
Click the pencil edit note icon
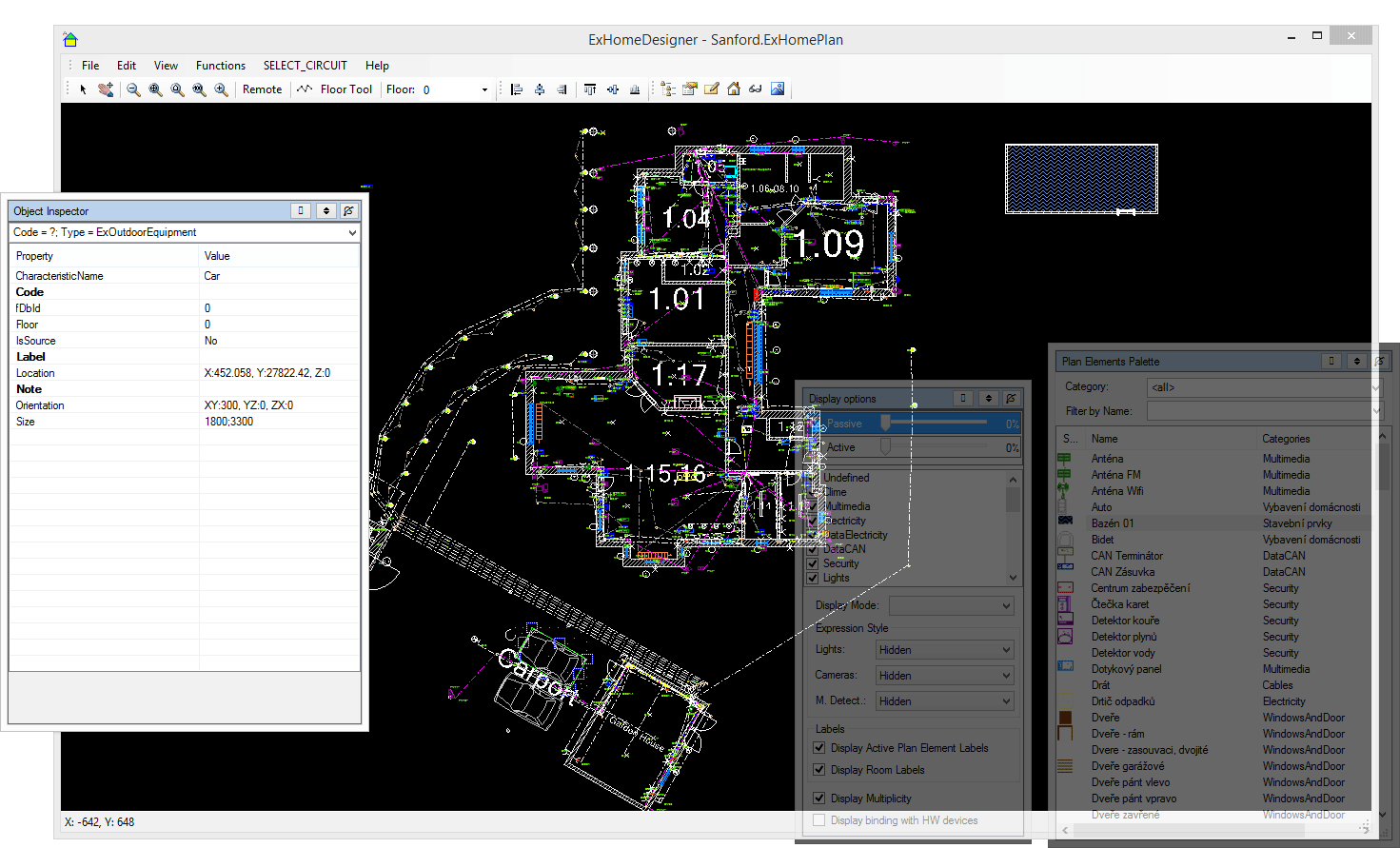(712, 89)
